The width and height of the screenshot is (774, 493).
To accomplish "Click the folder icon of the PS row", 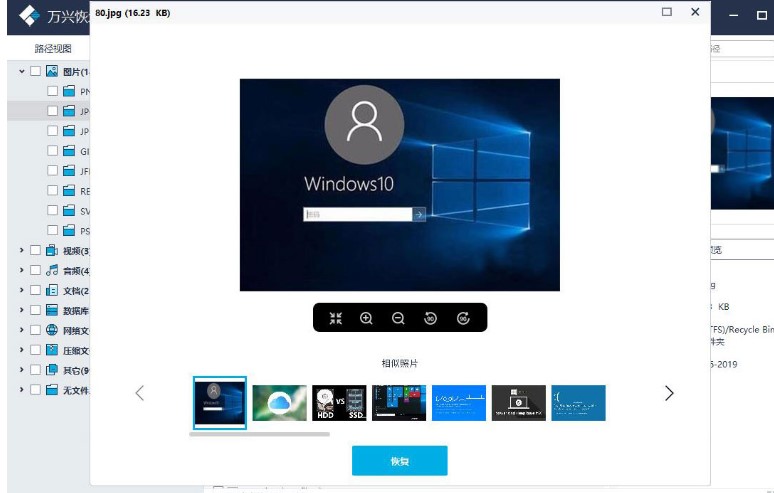I will [x=69, y=230].
